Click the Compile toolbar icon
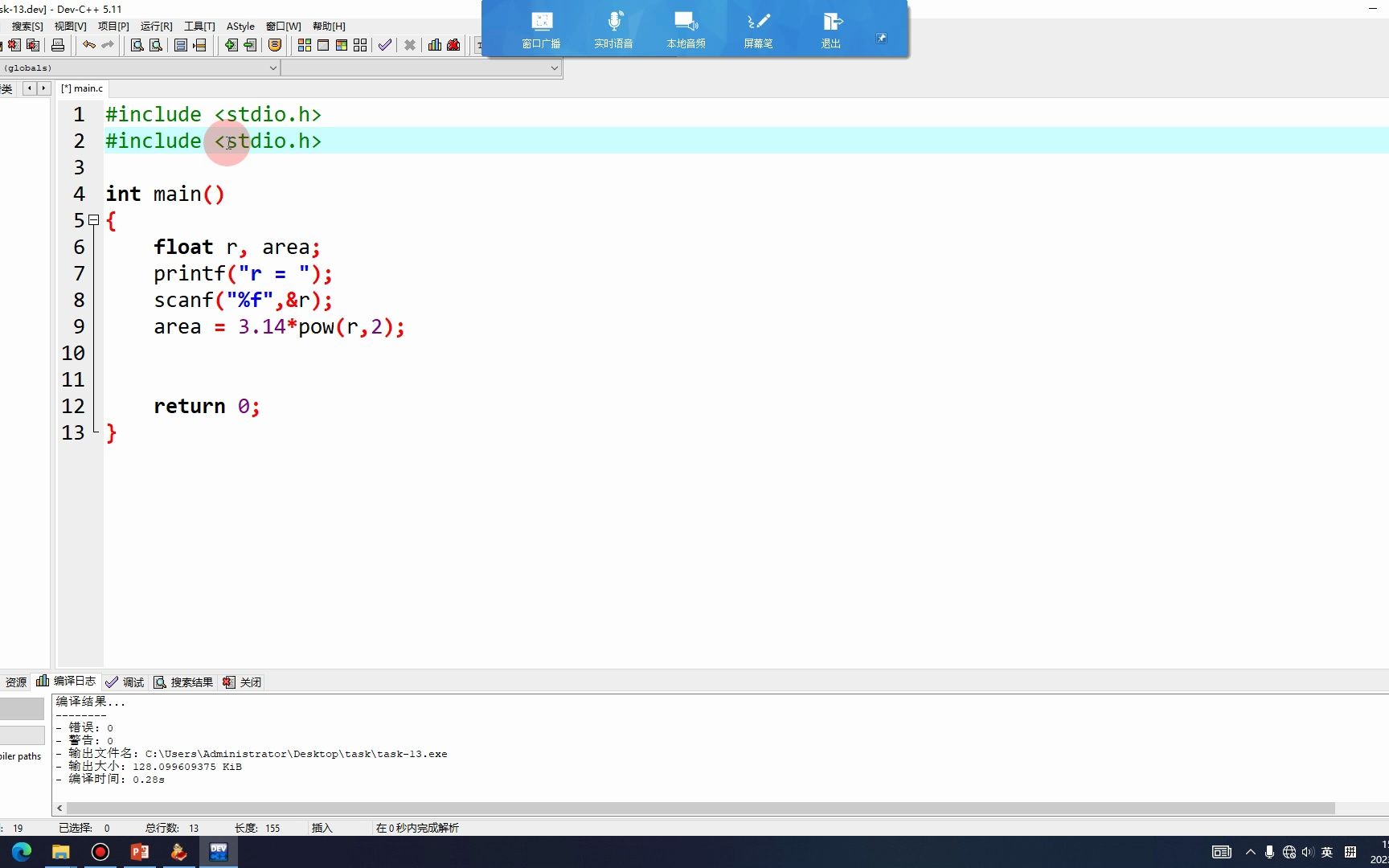The image size is (1389, 868). [305, 45]
